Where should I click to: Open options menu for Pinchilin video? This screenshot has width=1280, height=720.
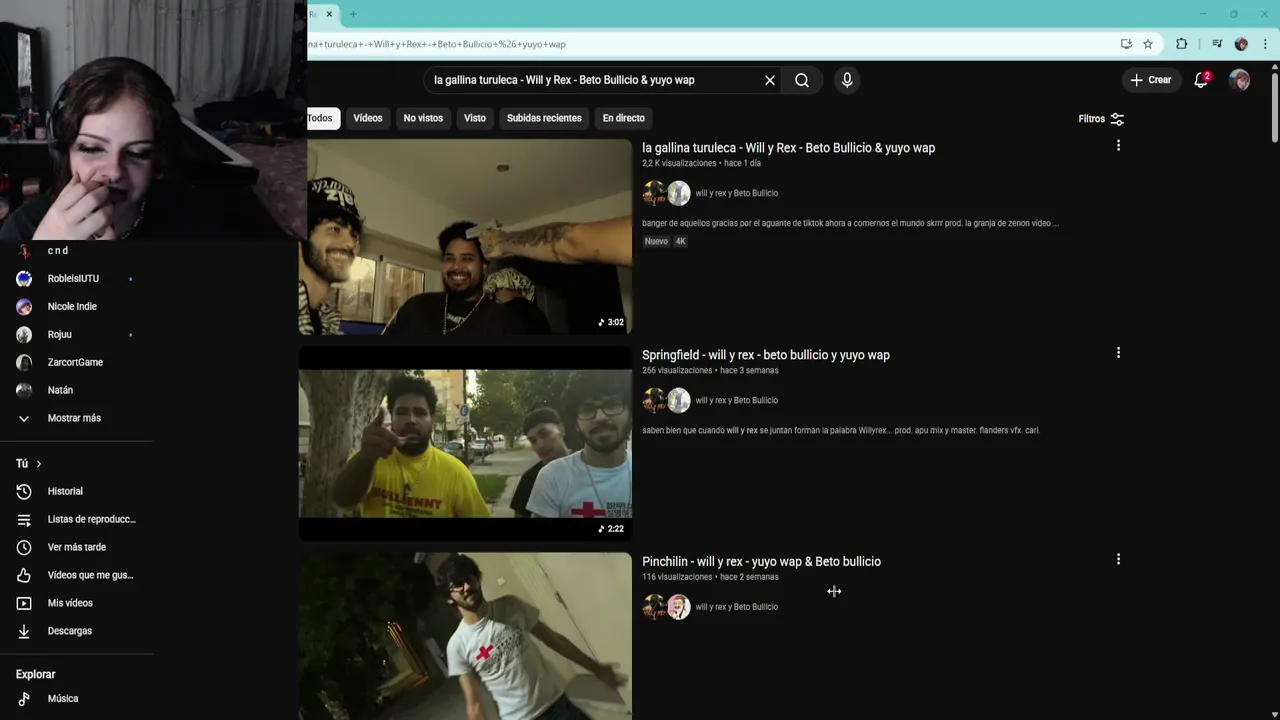click(x=1118, y=560)
